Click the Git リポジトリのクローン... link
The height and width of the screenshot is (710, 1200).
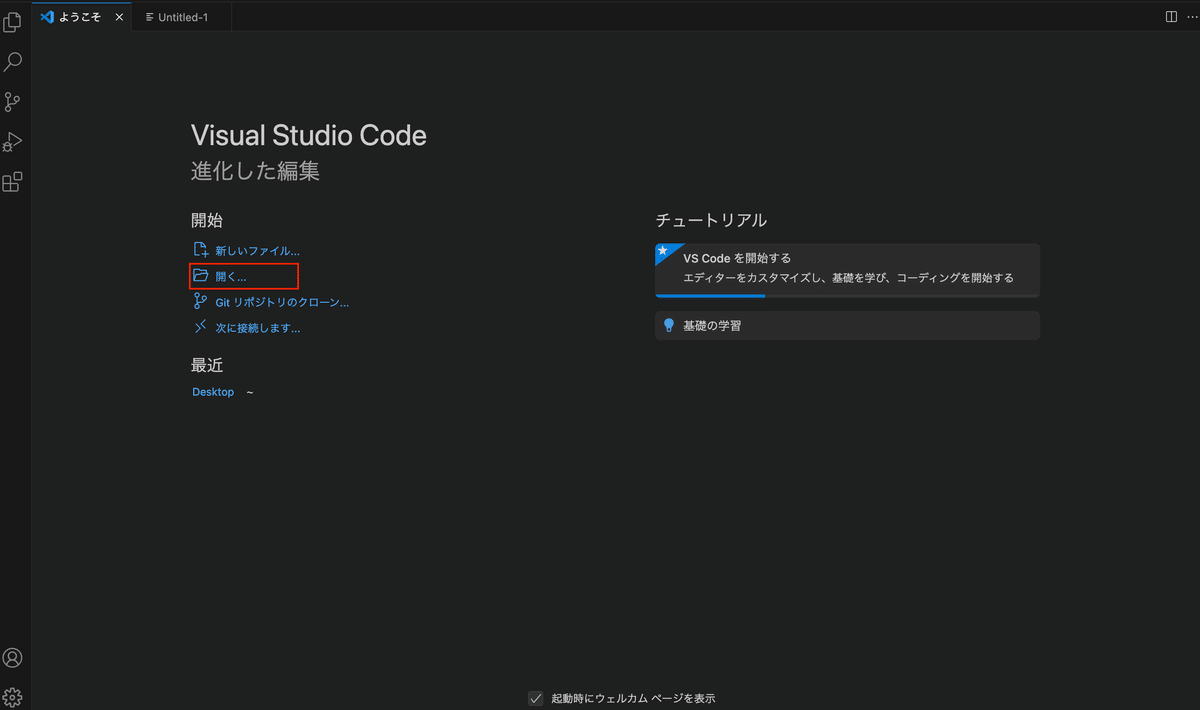tap(282, 302)
